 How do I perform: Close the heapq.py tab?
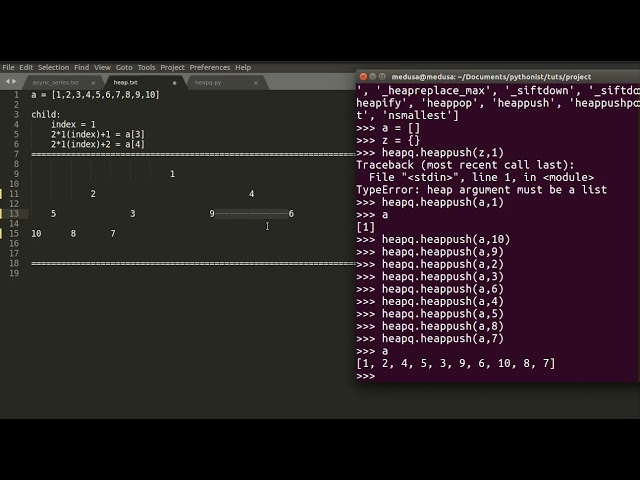(256, 83)
